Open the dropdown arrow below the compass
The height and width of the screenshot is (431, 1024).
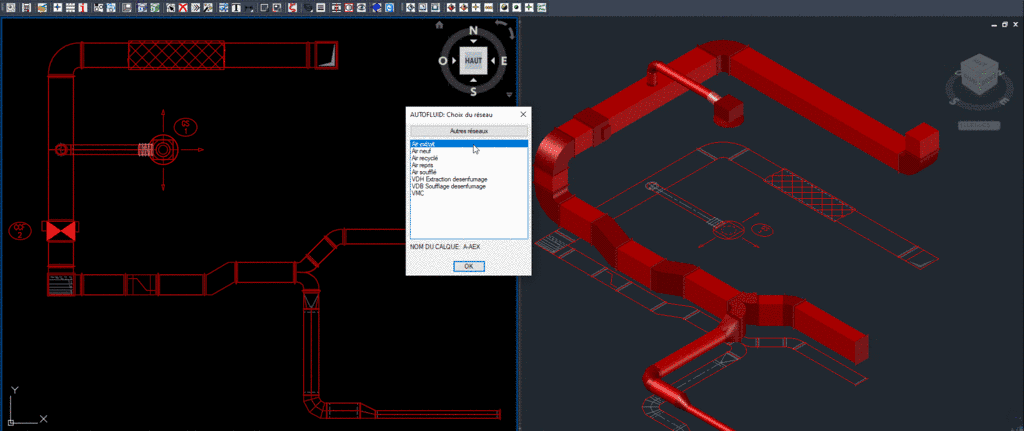[x=509, y=95]
